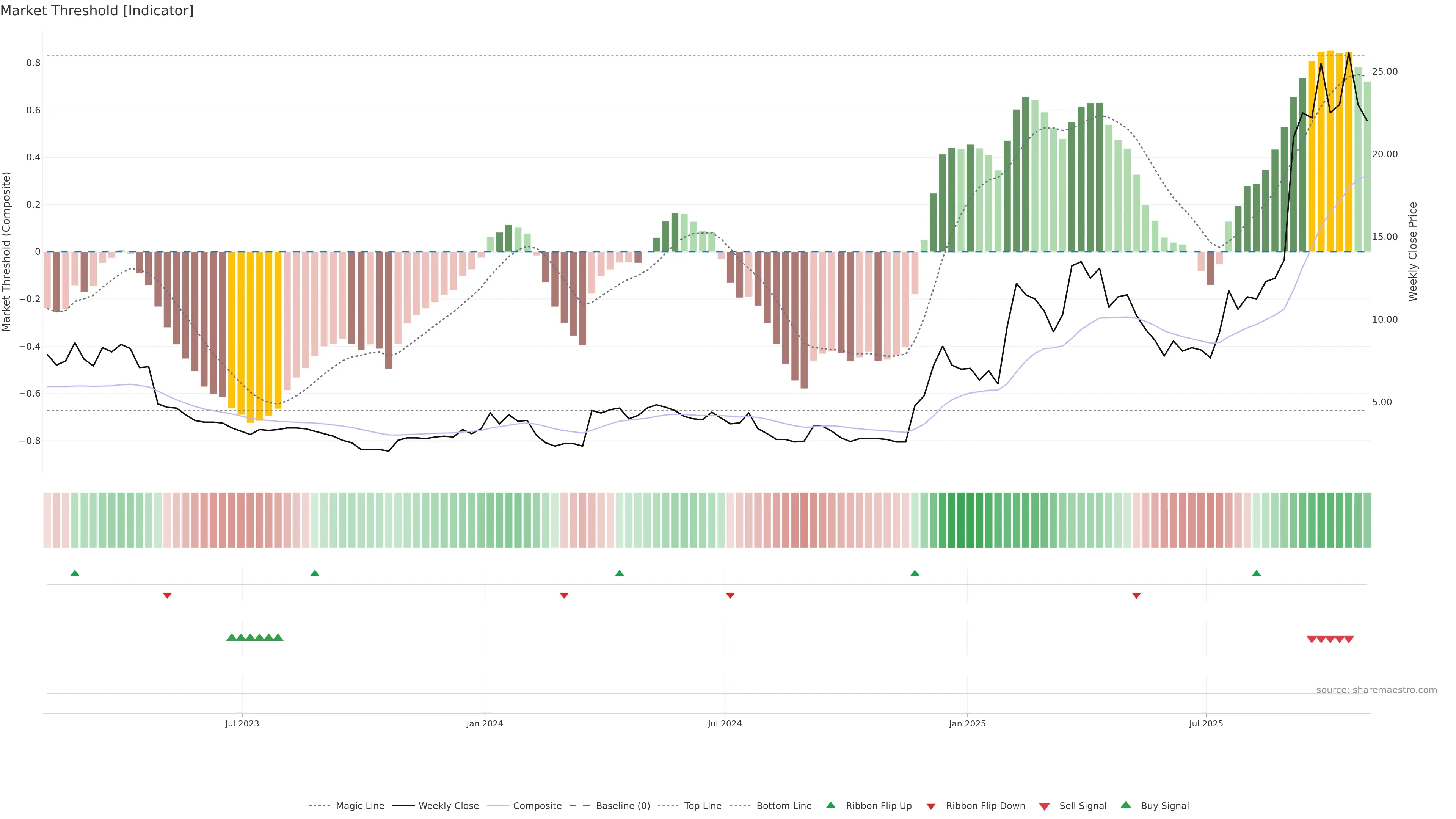Click the rightmost red sell signal triangle
The image size is (1456, 819).
click(x=1349, y=639)
